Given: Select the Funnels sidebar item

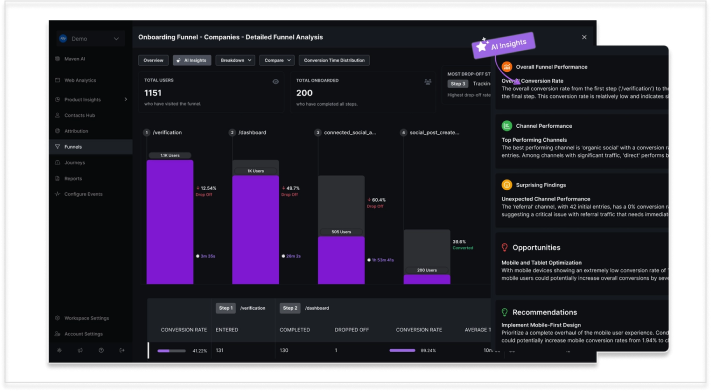Looking at the screenshot, I should 91,147.
